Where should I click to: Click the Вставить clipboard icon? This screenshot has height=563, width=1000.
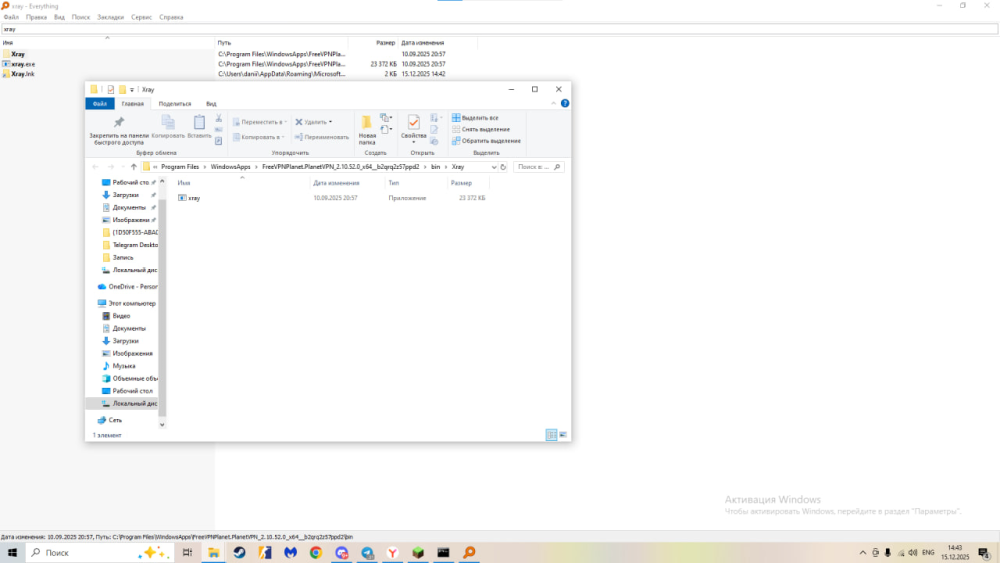(199, 122)
